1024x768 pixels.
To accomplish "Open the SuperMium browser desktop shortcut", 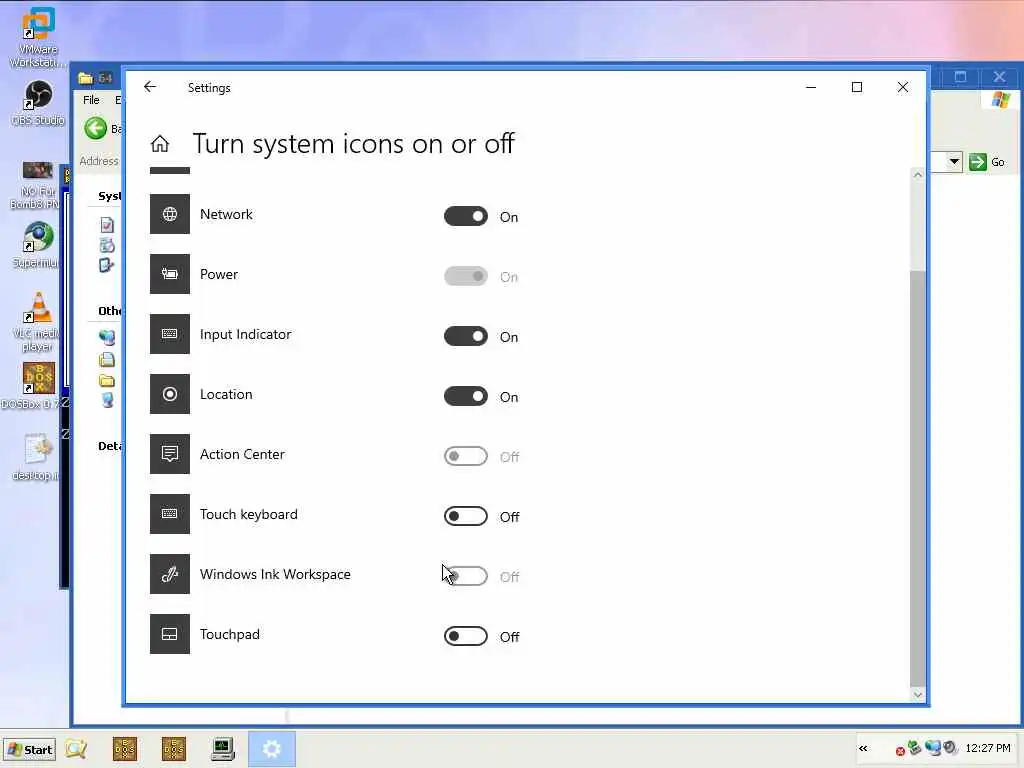I will (37, 245).
